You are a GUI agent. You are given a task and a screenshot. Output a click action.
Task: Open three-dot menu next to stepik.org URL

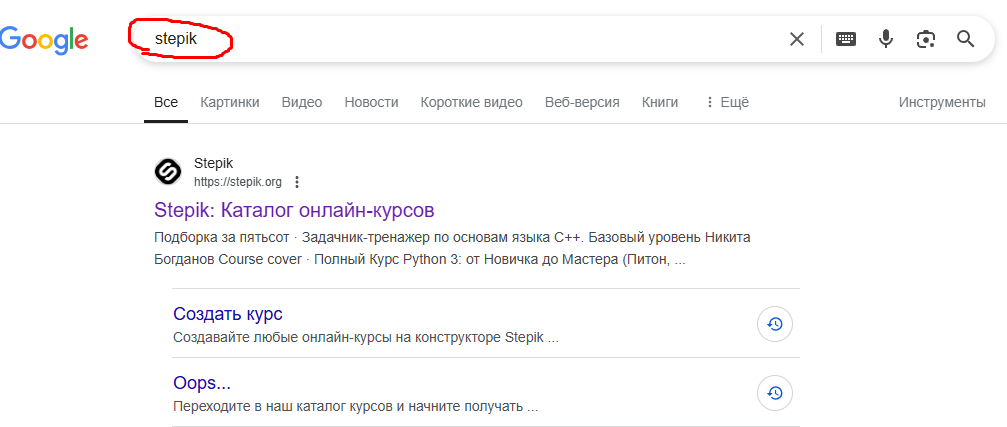click(297, 182)
